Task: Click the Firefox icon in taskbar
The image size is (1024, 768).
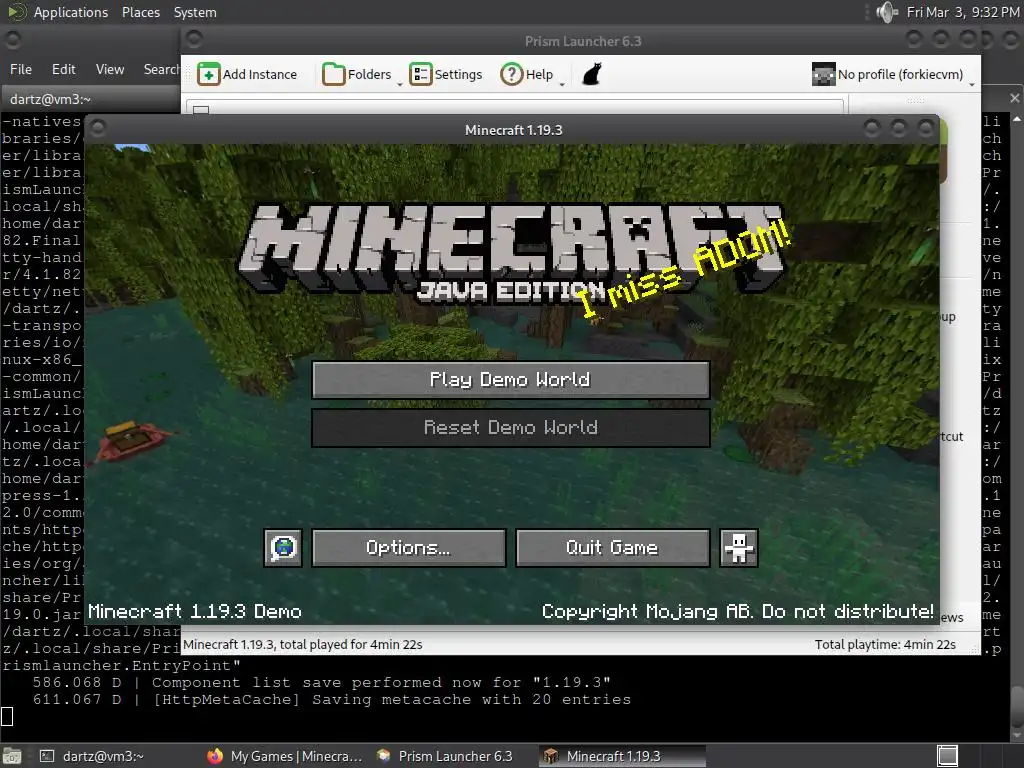Action: click(x=215, y=756)
